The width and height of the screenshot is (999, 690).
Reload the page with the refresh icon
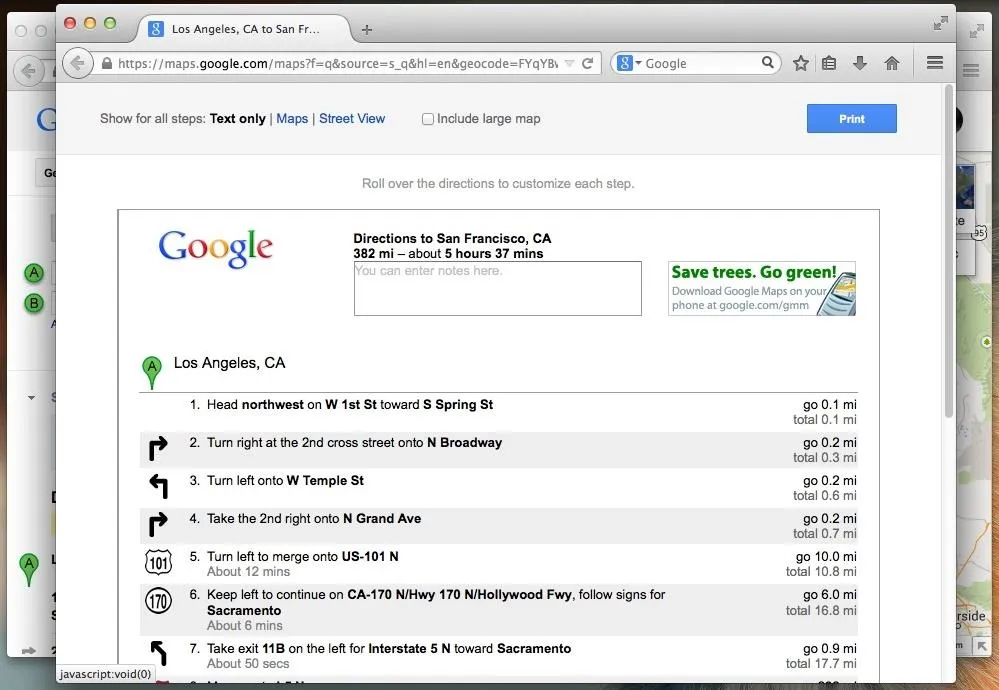coord(587,63)
